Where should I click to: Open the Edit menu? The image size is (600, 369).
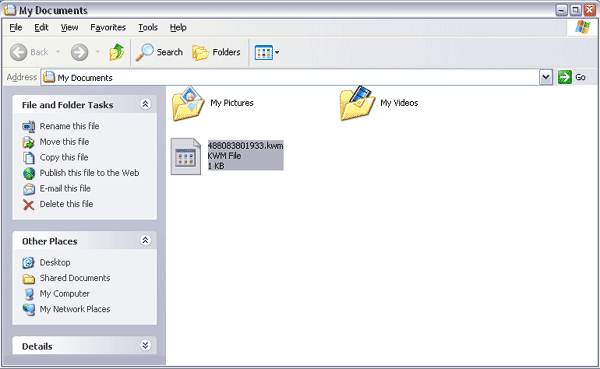coord(41,28)
